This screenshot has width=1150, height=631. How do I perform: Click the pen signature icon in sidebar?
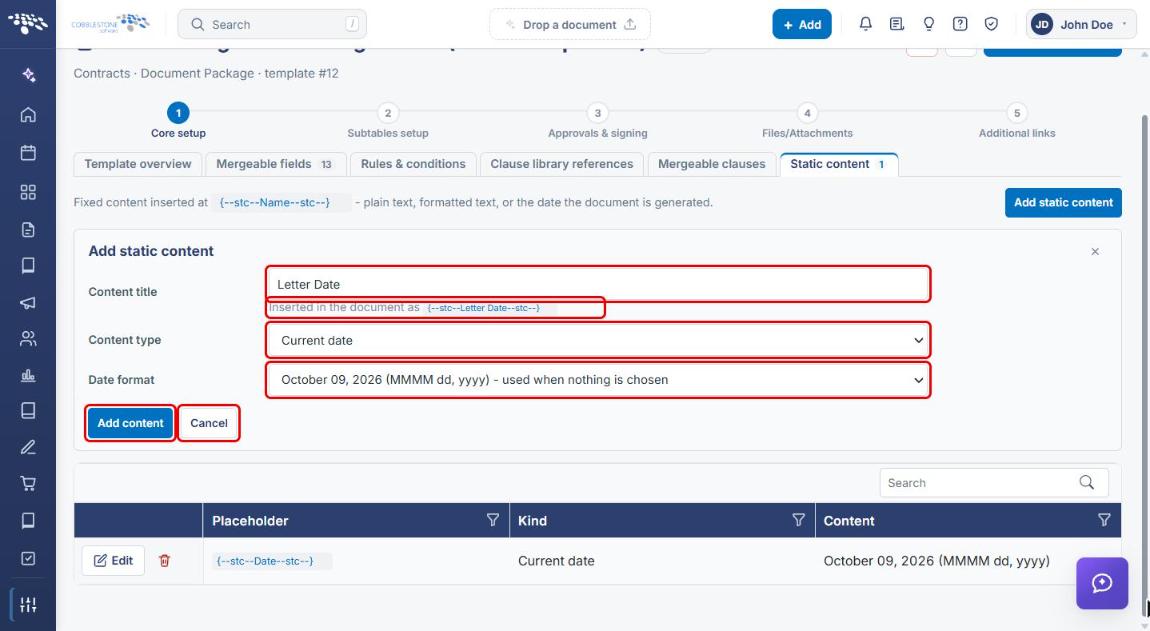[x=28, y=447]
